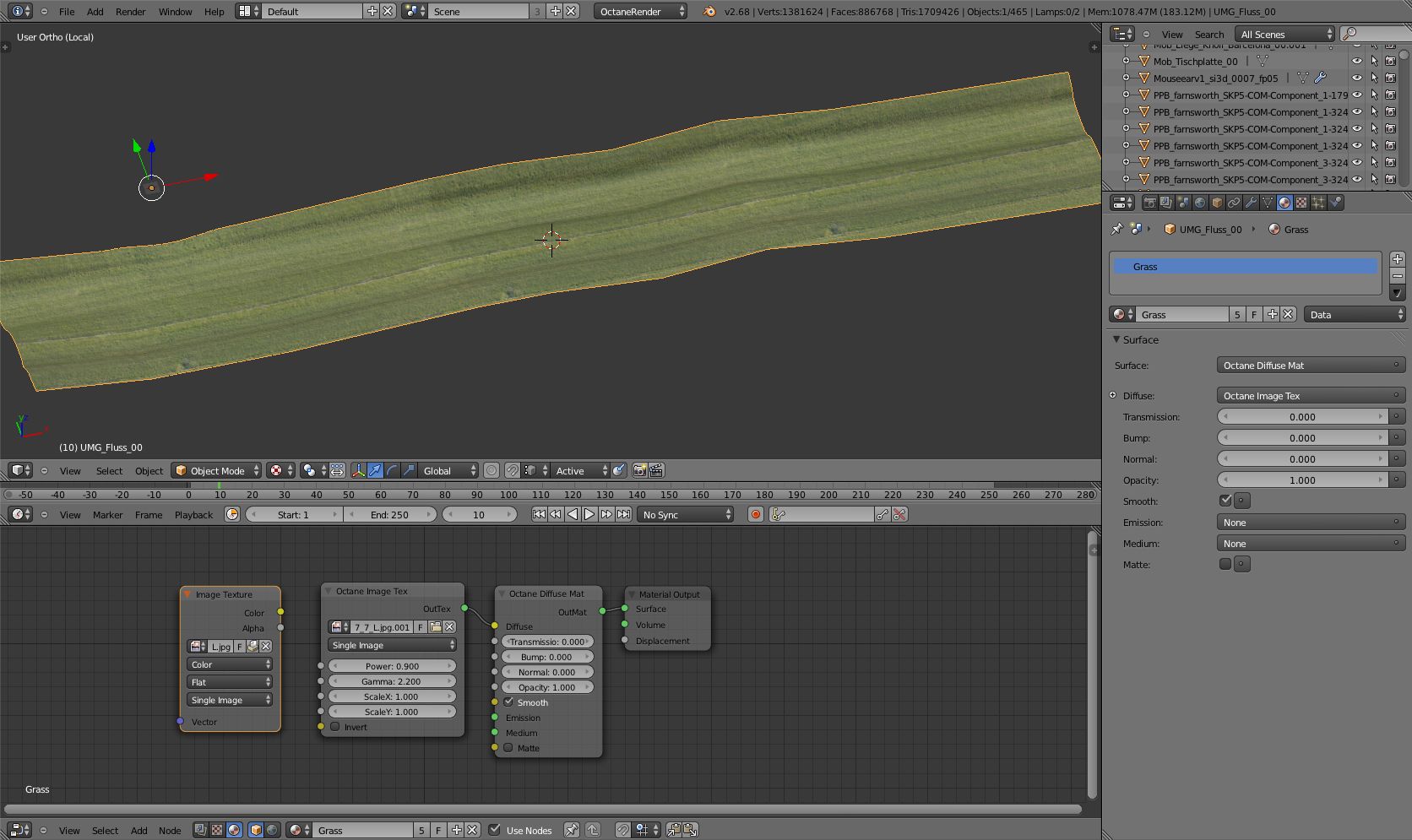
Task: Open the Help menu
Action: 215,12
